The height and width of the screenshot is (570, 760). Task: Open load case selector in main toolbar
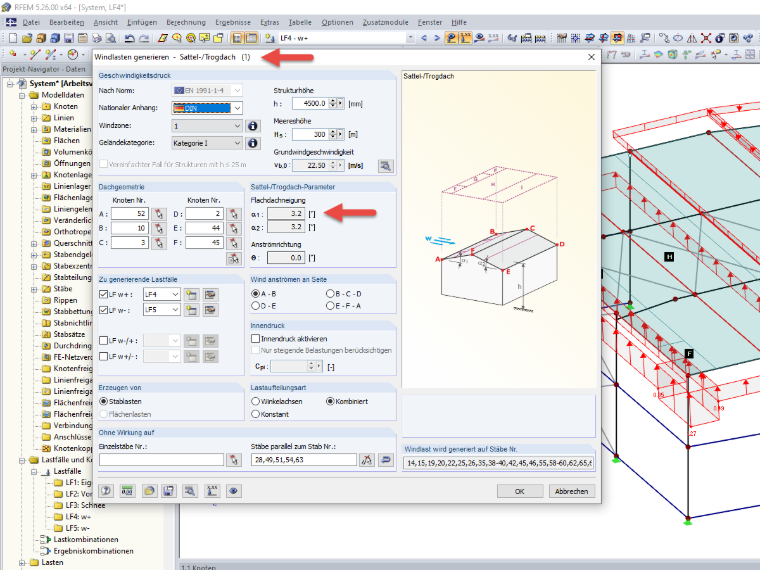coord(411,38)
